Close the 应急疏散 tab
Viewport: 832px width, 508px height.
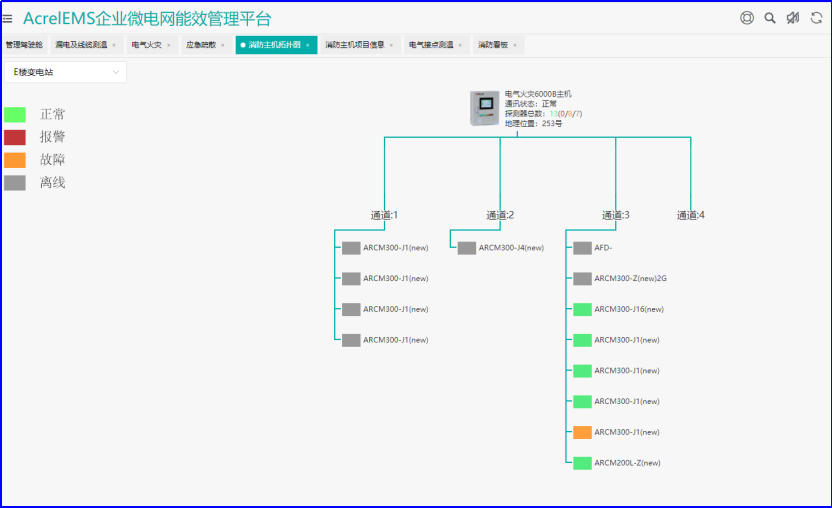223,45
